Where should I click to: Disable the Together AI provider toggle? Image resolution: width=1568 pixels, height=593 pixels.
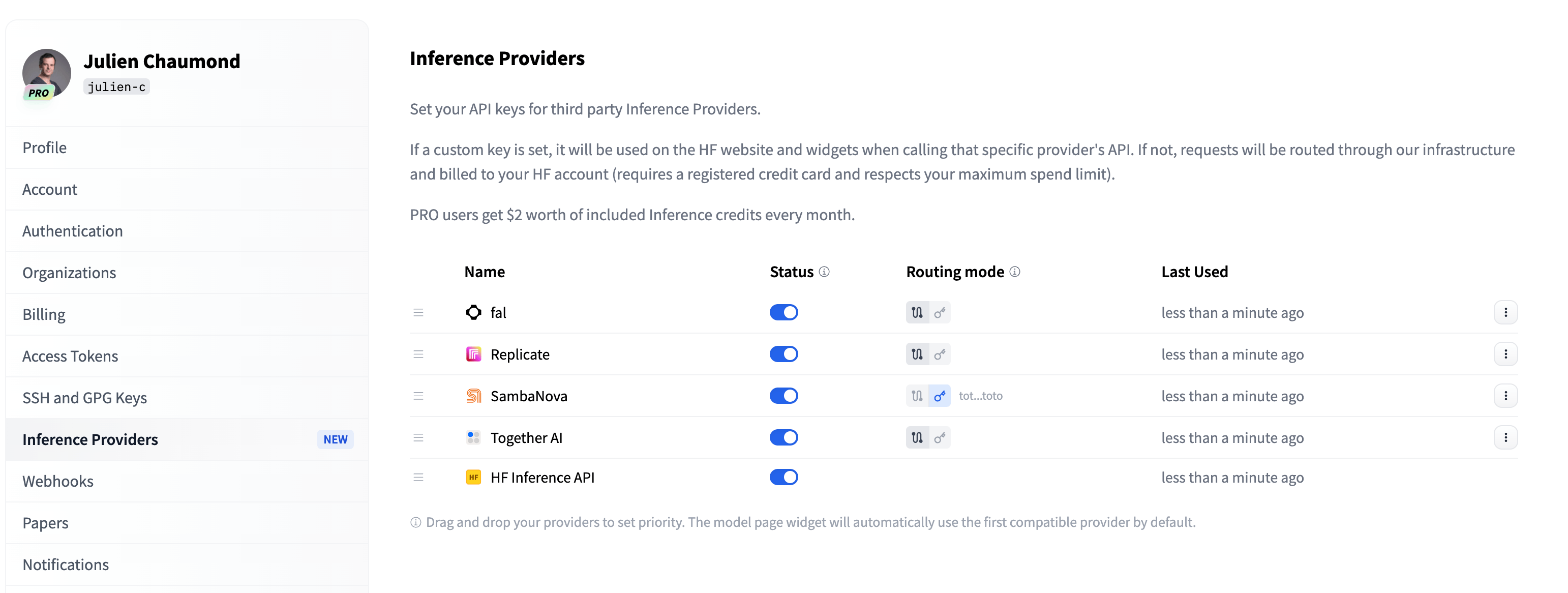tap(783, 436)
